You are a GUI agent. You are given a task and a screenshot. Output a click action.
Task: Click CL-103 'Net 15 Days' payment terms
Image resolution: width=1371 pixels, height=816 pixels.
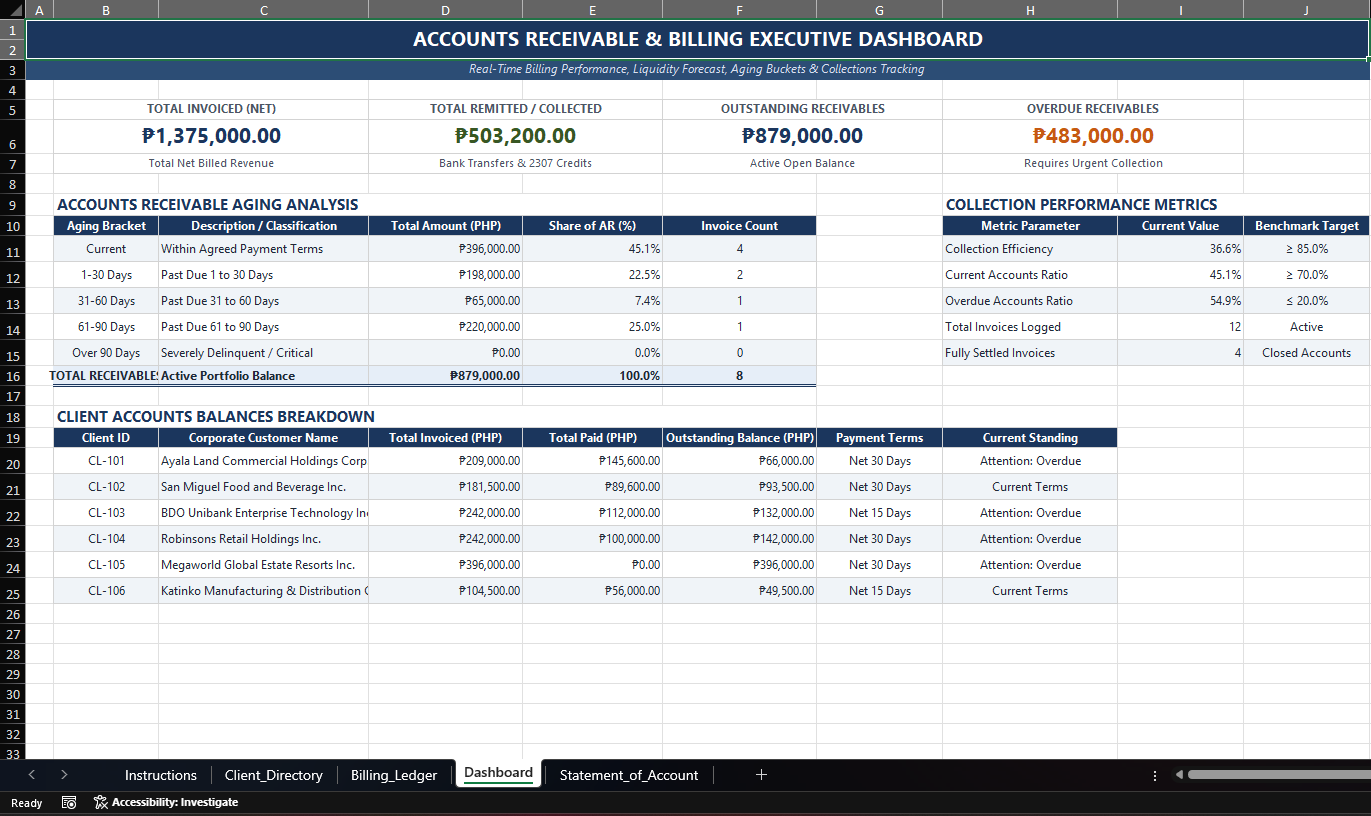(879, 513)
